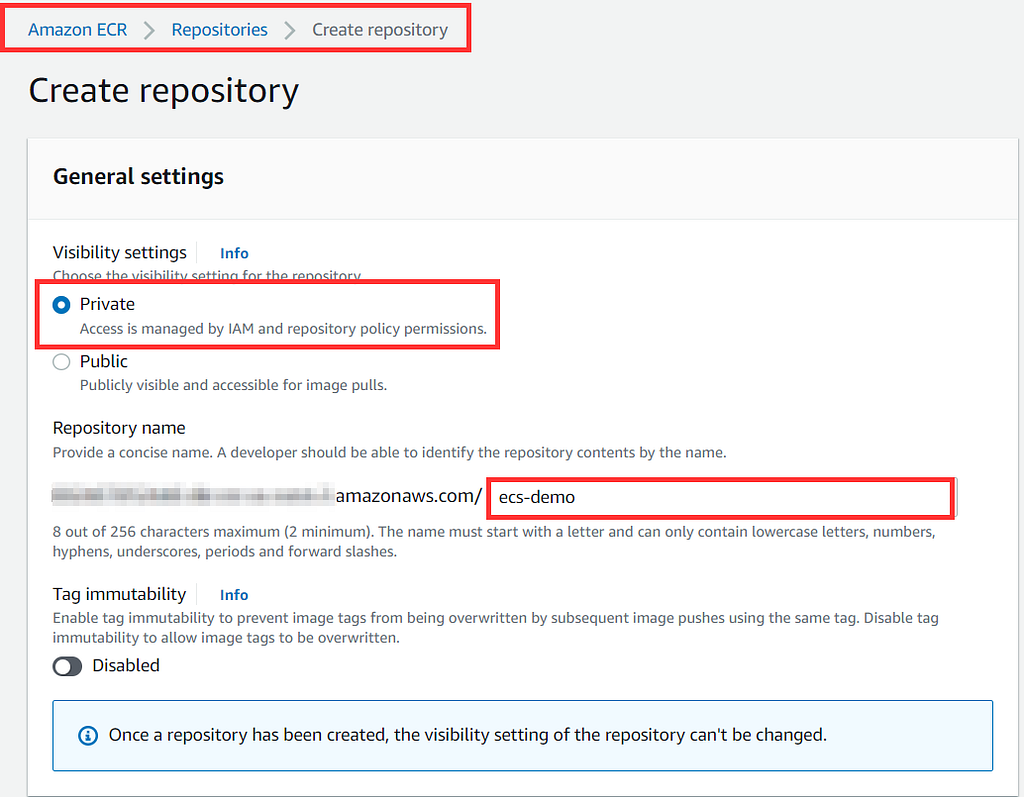Click the Create repository page title
1024x797 pixels.
pyautogui.click(x=164, y=91)
